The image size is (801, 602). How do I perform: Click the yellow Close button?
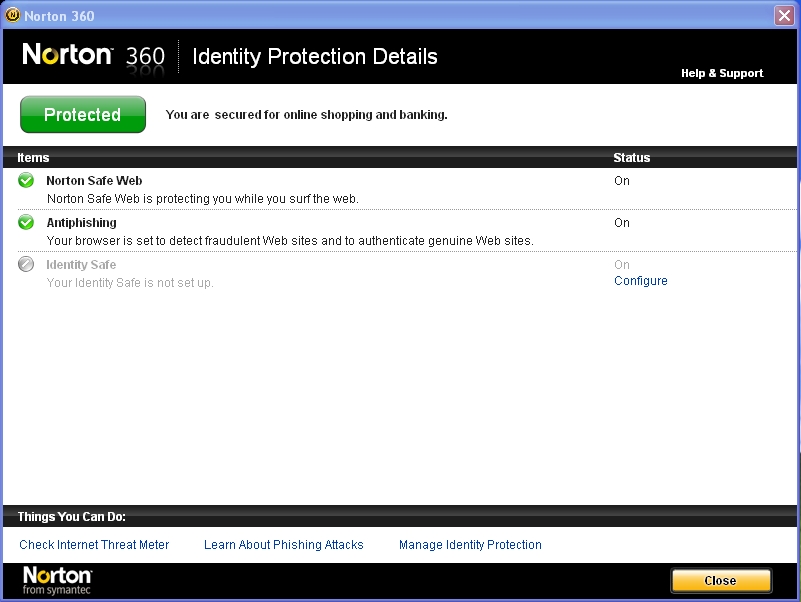(x=721, y=581)
